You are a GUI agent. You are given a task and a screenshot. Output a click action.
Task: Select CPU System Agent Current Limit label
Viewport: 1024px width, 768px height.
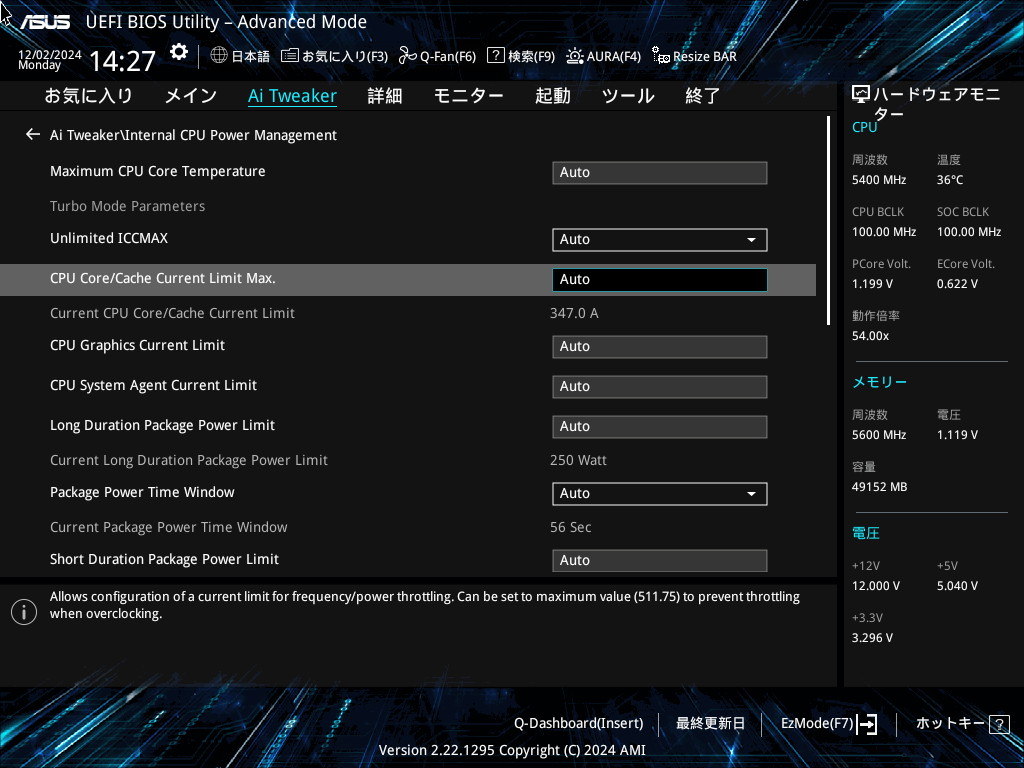tap(153, 385)
